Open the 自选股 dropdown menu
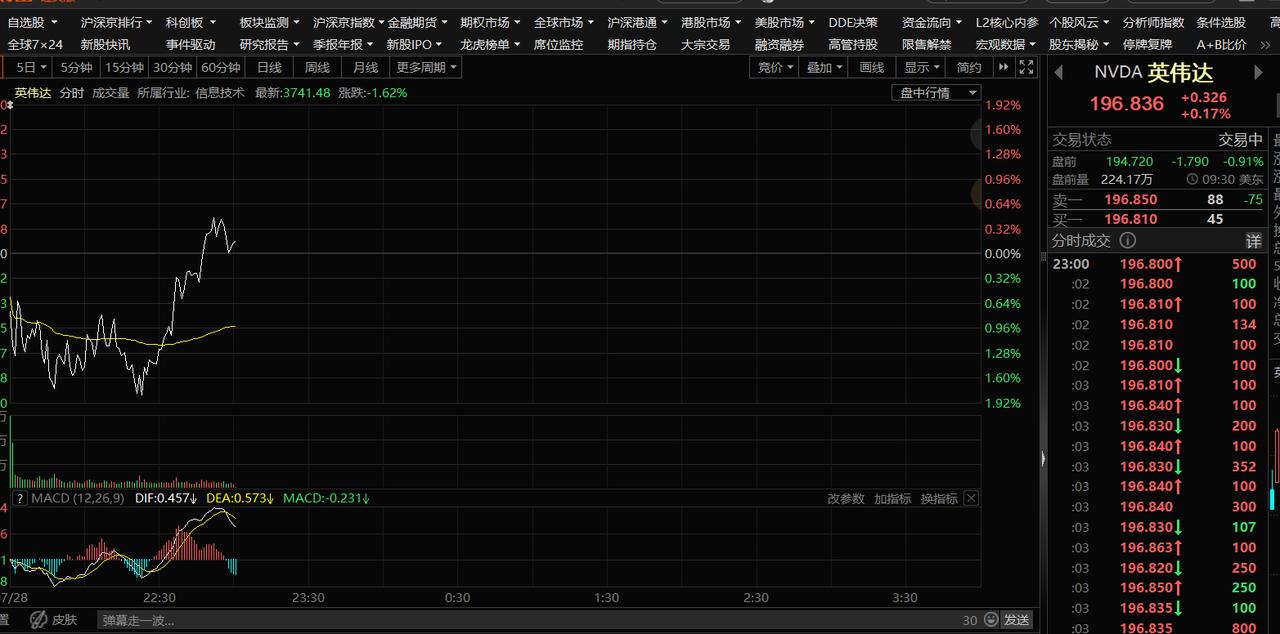Viewport: 1280px width, 634px height. [32, 22]
